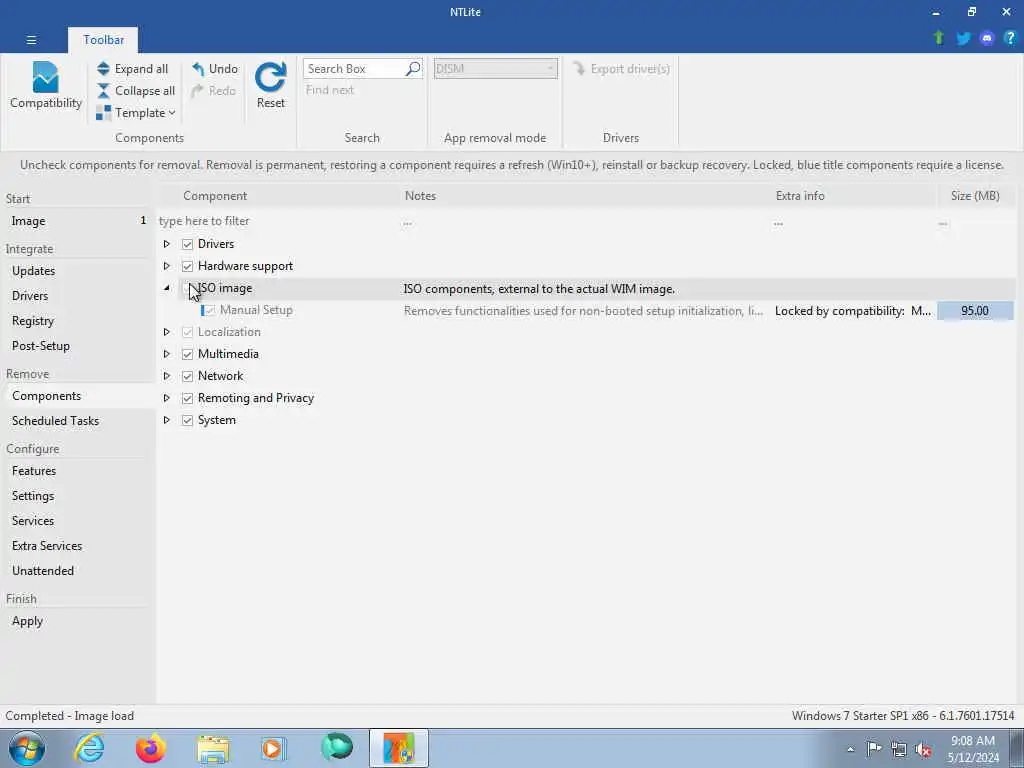Open the Updates page
Image resolution: width=1024 pixels, height=768 pixels.
pyautogui.click(x=78, y=270)
